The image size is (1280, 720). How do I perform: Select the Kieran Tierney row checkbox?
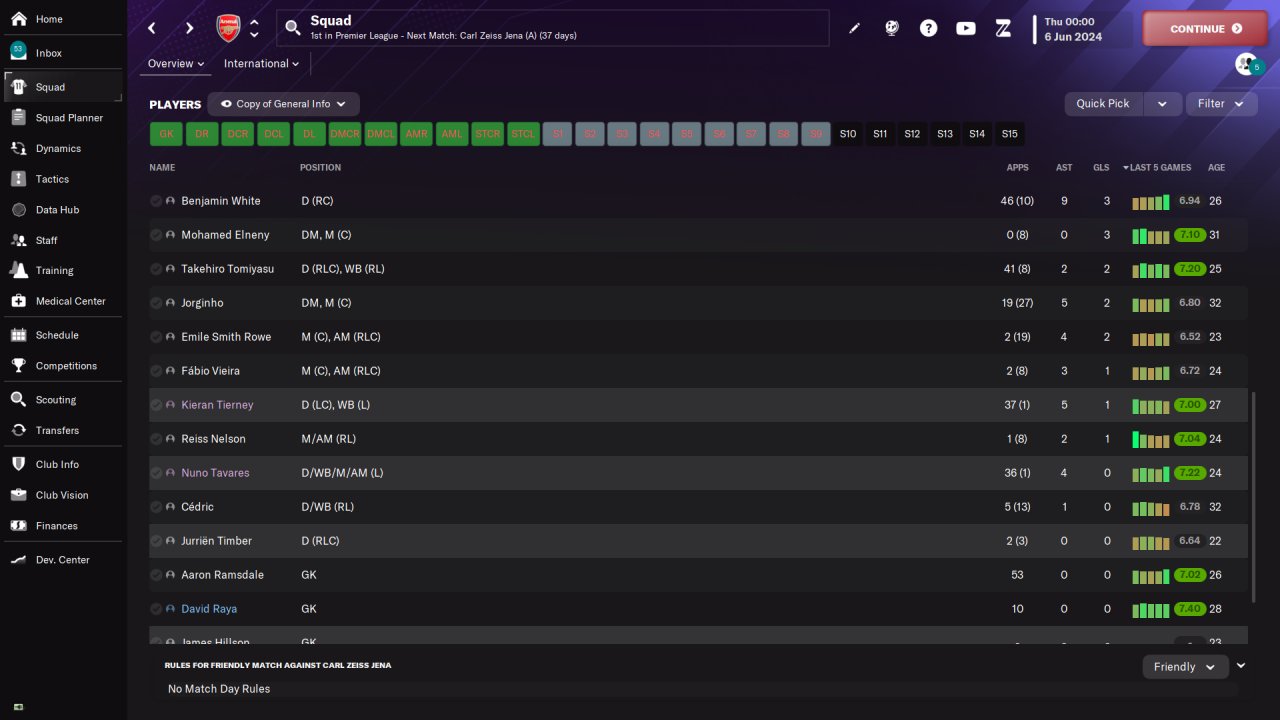156,405
